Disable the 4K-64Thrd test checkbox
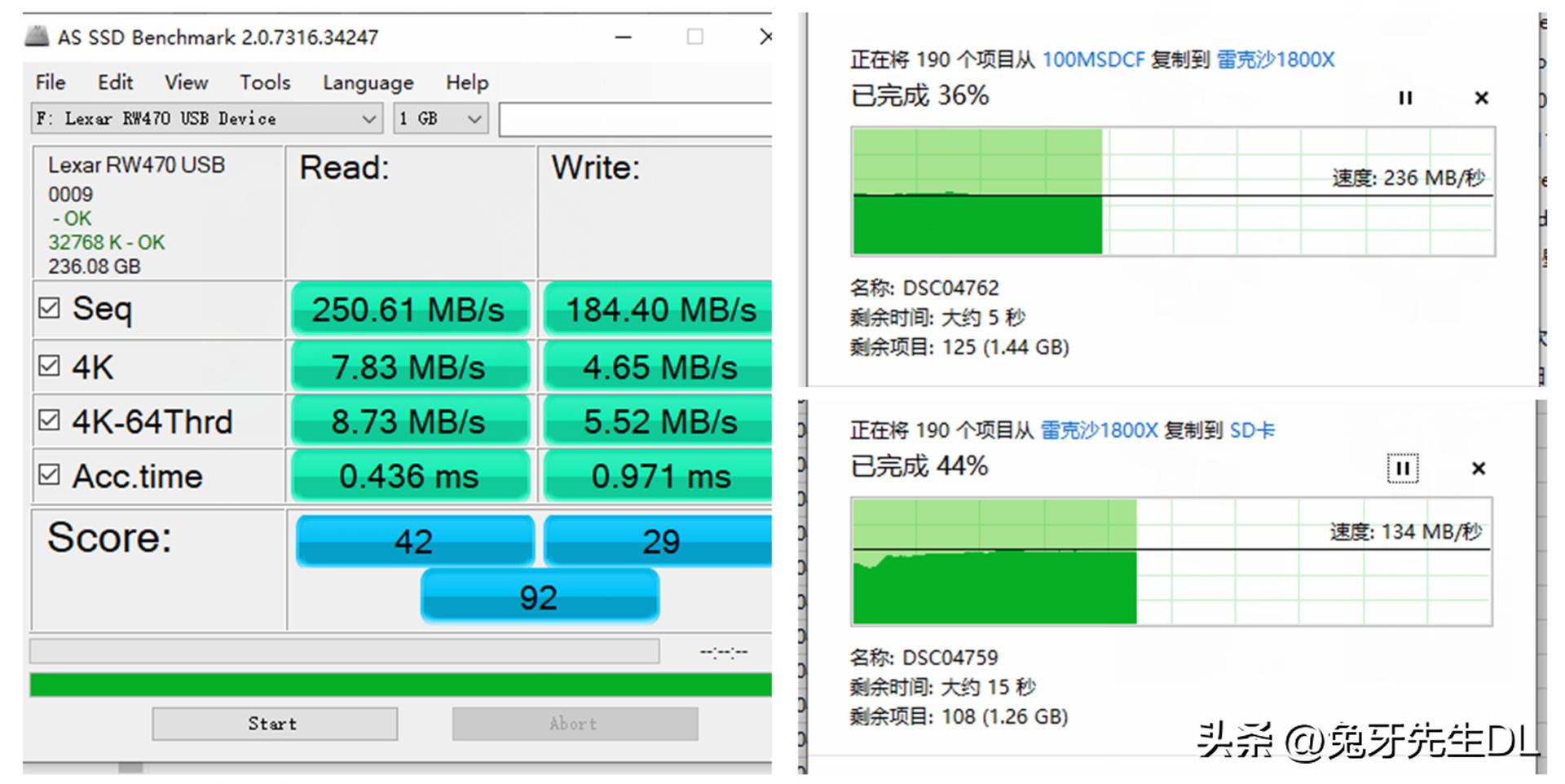Image resolution: width=1565 pixels, height=784 pixels. coord(49,421)
